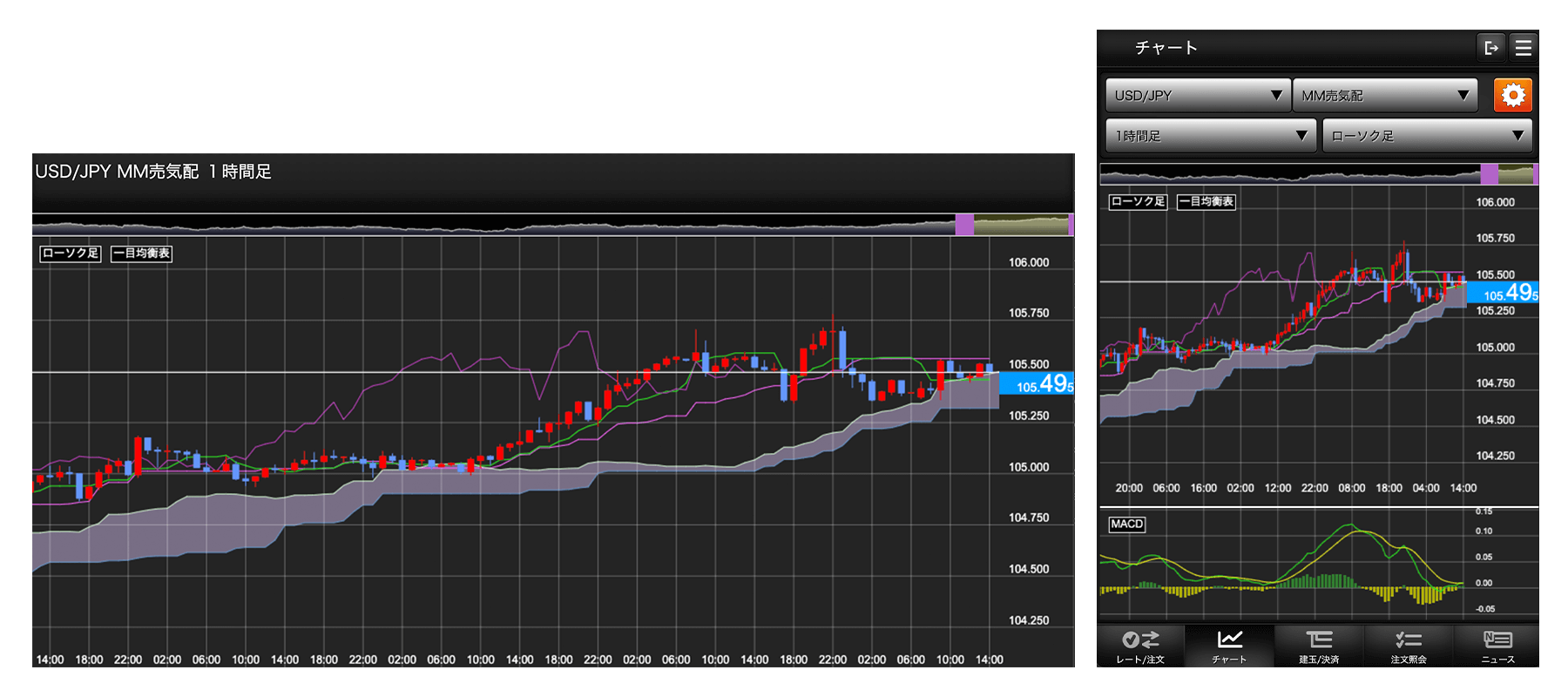The width and height of the screenshot is (1568, 697).
Task: Open the MM売気配 price type dropdown
Action: pyautogui.click(x=1385, y=95)
